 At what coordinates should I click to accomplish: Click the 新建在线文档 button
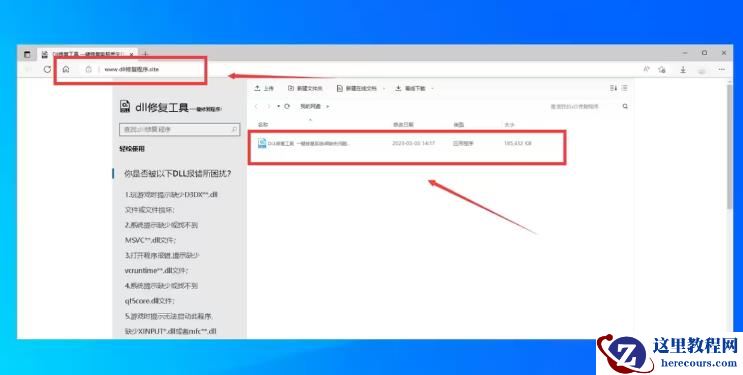[357, 88]
